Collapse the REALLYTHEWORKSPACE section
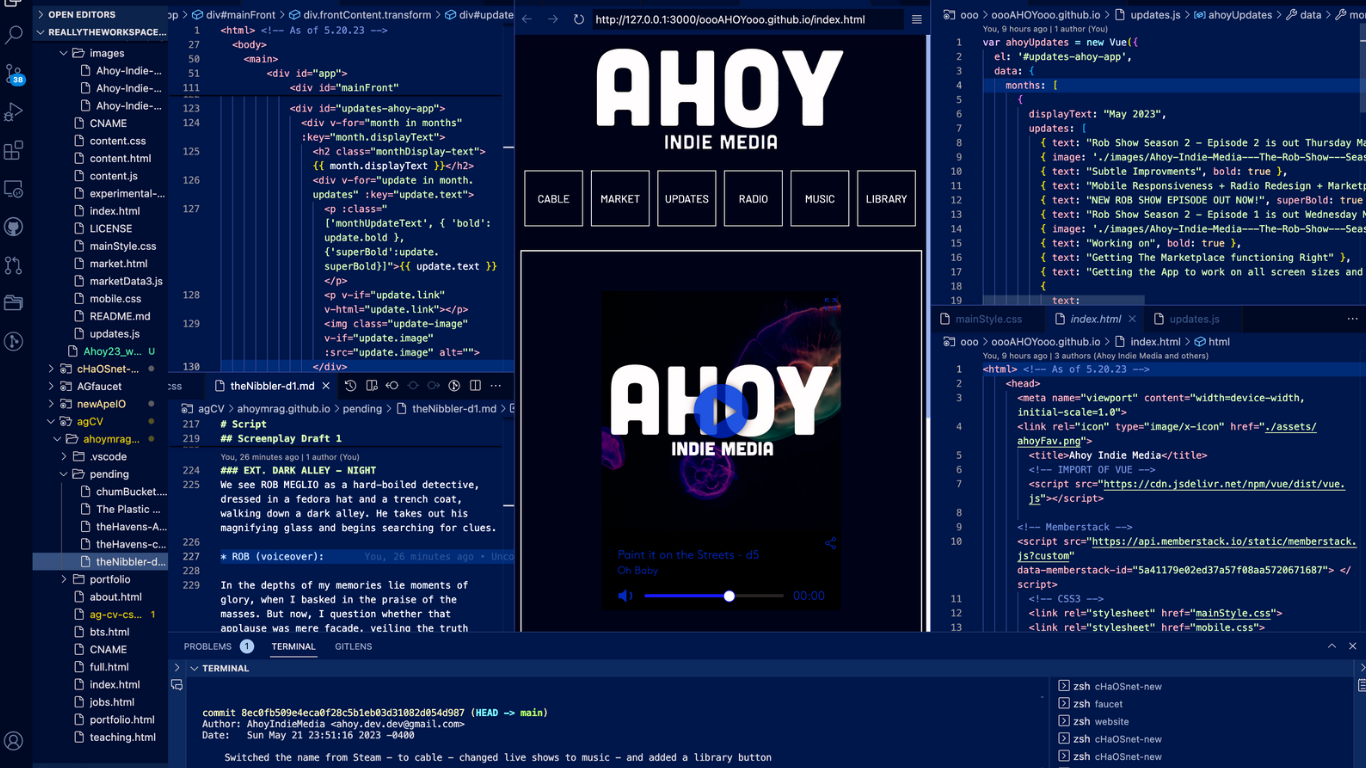Image resolution: width=1366 pixels, height=768 pixels. (100, 32)
